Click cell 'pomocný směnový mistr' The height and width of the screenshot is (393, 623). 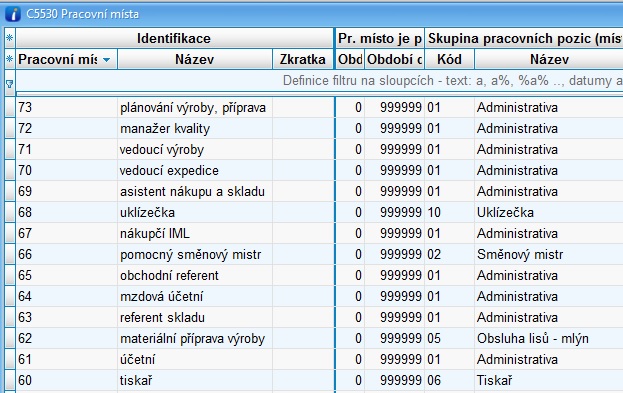195,254
